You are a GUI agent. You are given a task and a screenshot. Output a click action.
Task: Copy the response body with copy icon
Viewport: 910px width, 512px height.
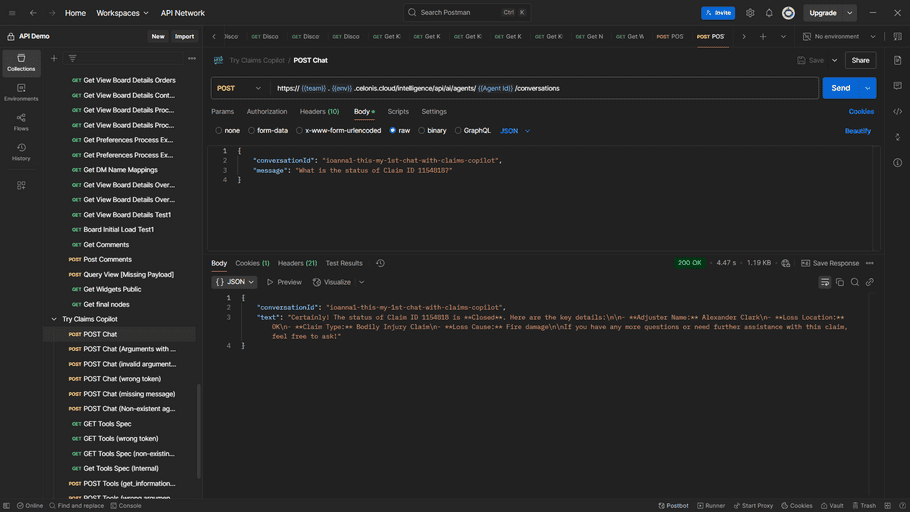[840, 282]
